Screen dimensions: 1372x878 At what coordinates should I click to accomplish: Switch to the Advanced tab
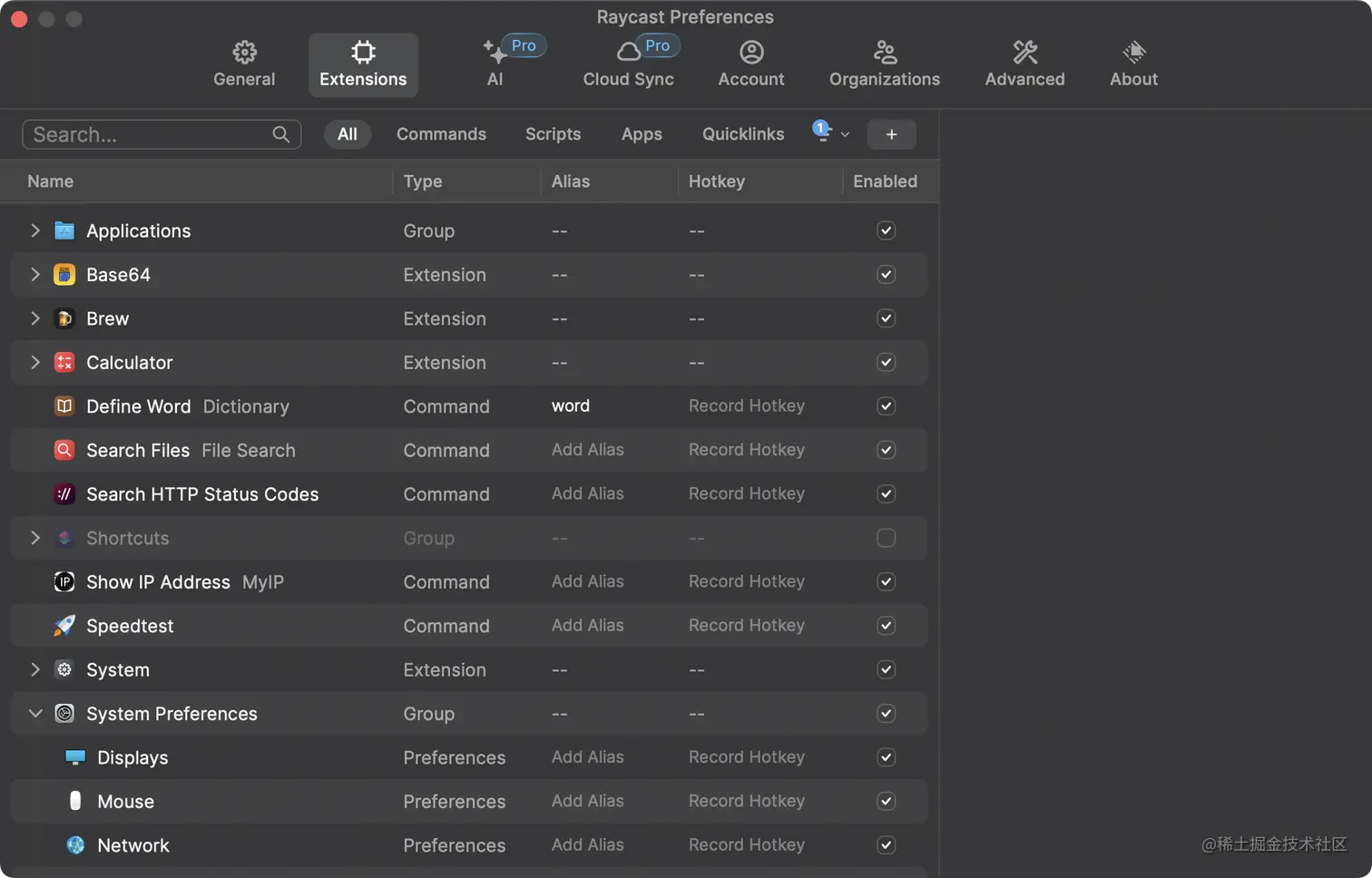click(1024, 64)
